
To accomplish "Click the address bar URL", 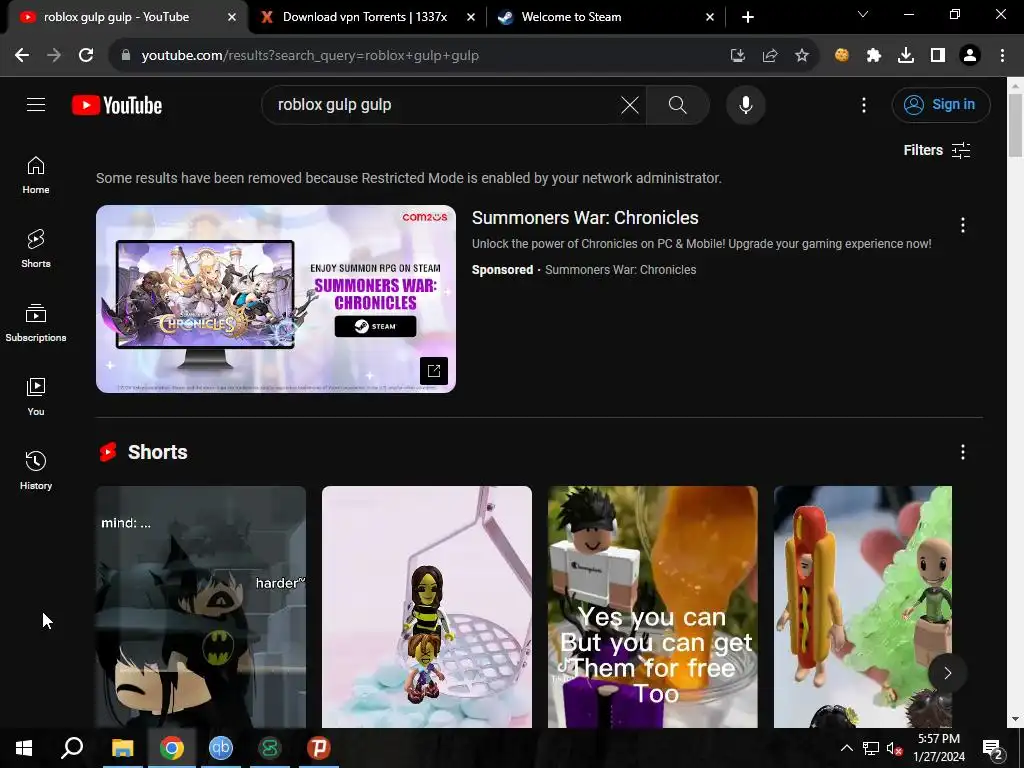I will [x=310, y=56].
